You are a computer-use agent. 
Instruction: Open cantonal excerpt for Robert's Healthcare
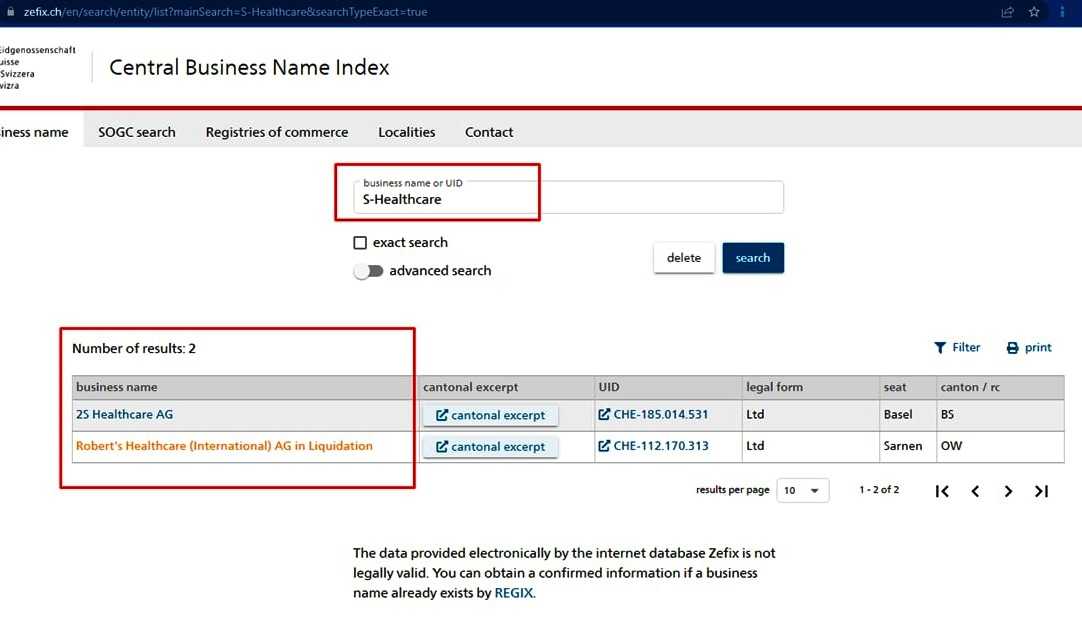(x=490, y=447)
